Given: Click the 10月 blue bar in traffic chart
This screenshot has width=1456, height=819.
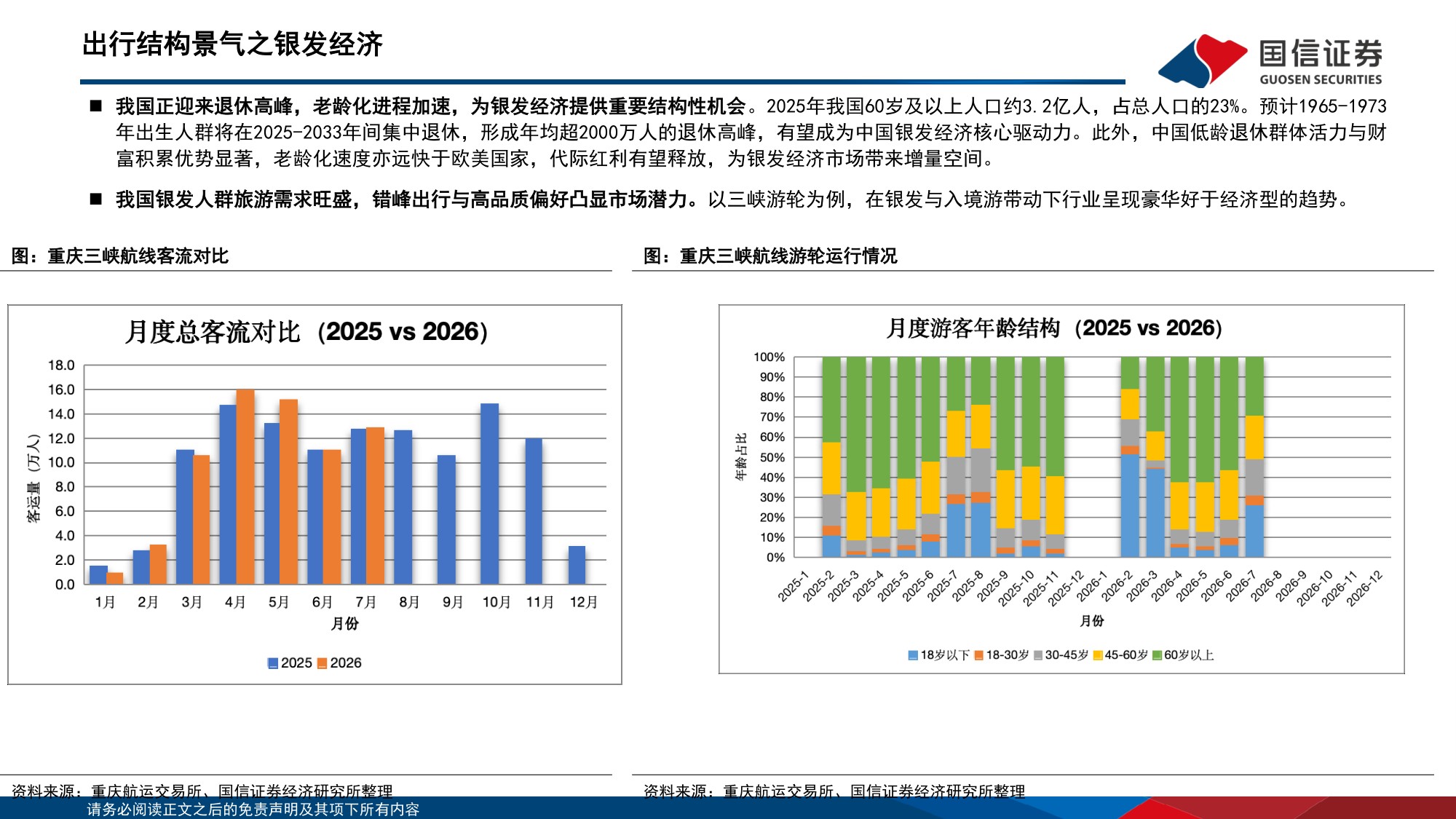Looking at the screenshot, I should (x=490, y=494).
